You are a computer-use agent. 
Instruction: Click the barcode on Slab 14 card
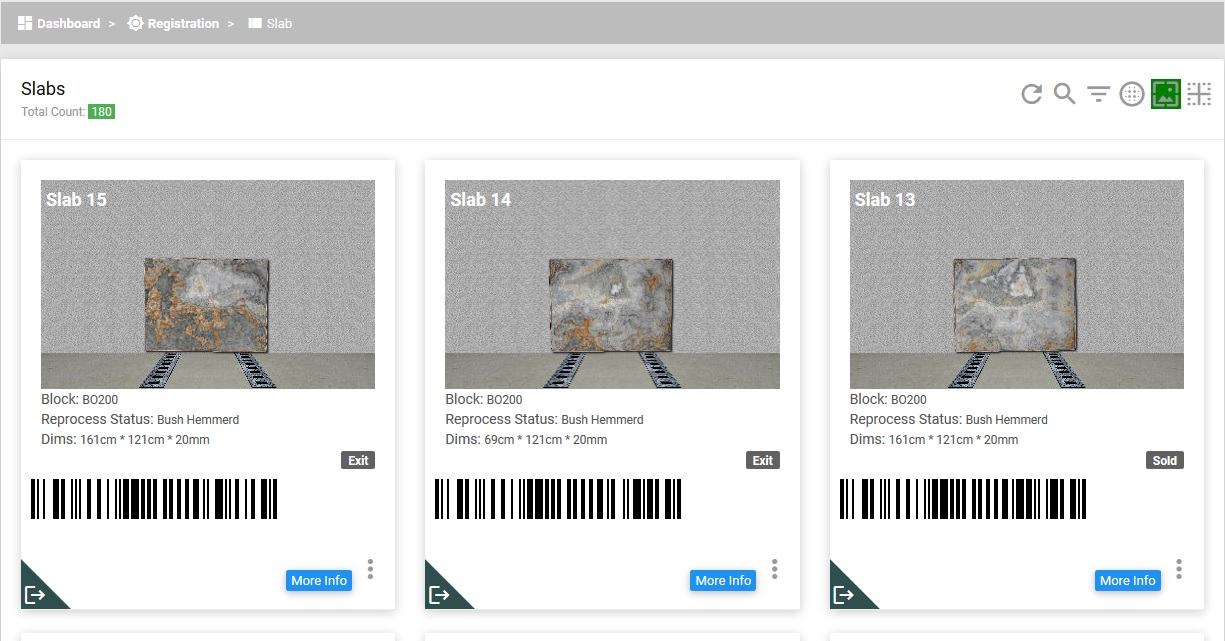558,498
